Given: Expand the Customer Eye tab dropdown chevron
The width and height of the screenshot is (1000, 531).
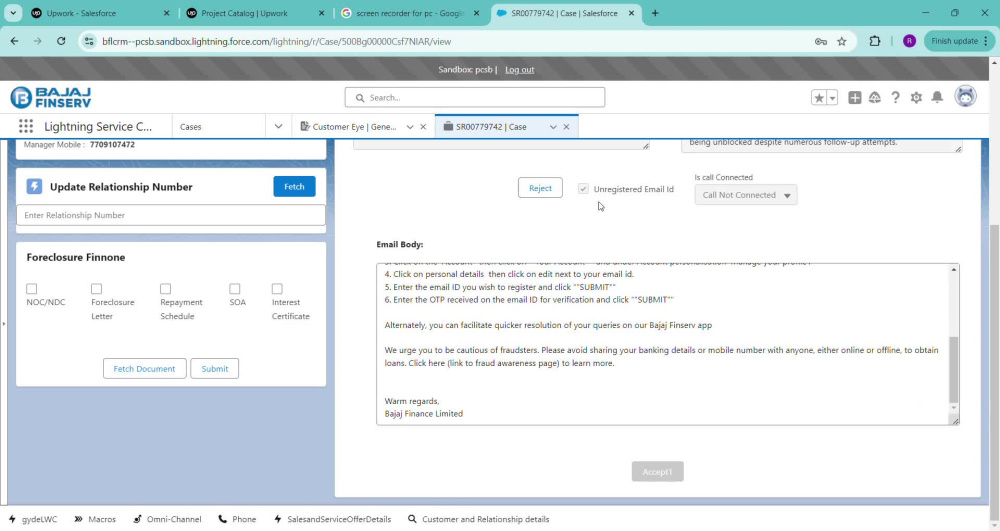Looking at the screenshot, I should point(409,127).
